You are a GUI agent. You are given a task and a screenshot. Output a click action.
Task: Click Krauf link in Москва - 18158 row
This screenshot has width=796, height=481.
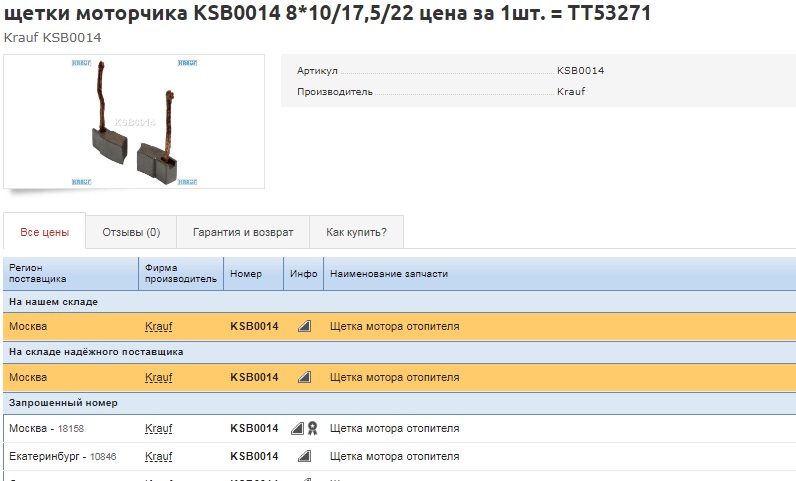(x=158, y=429)
